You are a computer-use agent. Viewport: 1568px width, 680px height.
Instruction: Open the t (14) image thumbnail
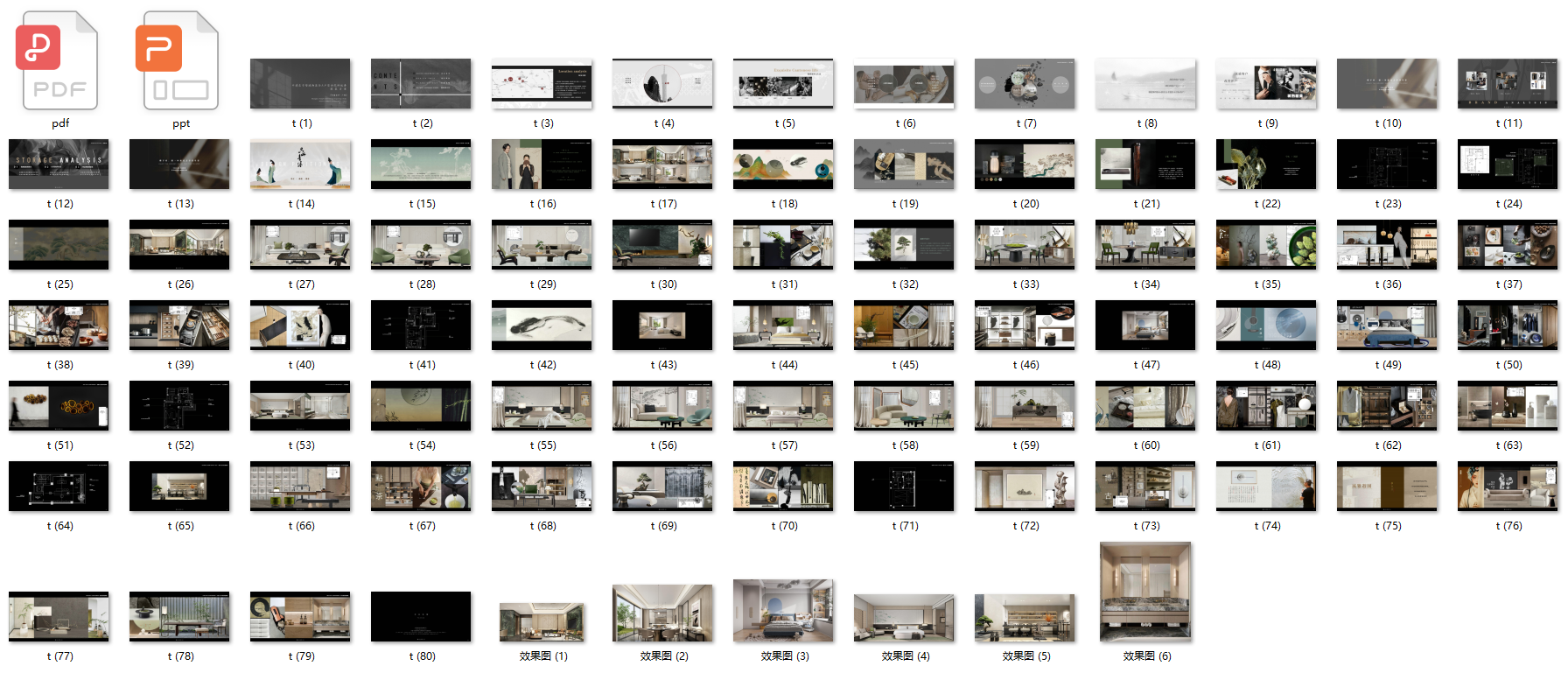tap(300, 165)
